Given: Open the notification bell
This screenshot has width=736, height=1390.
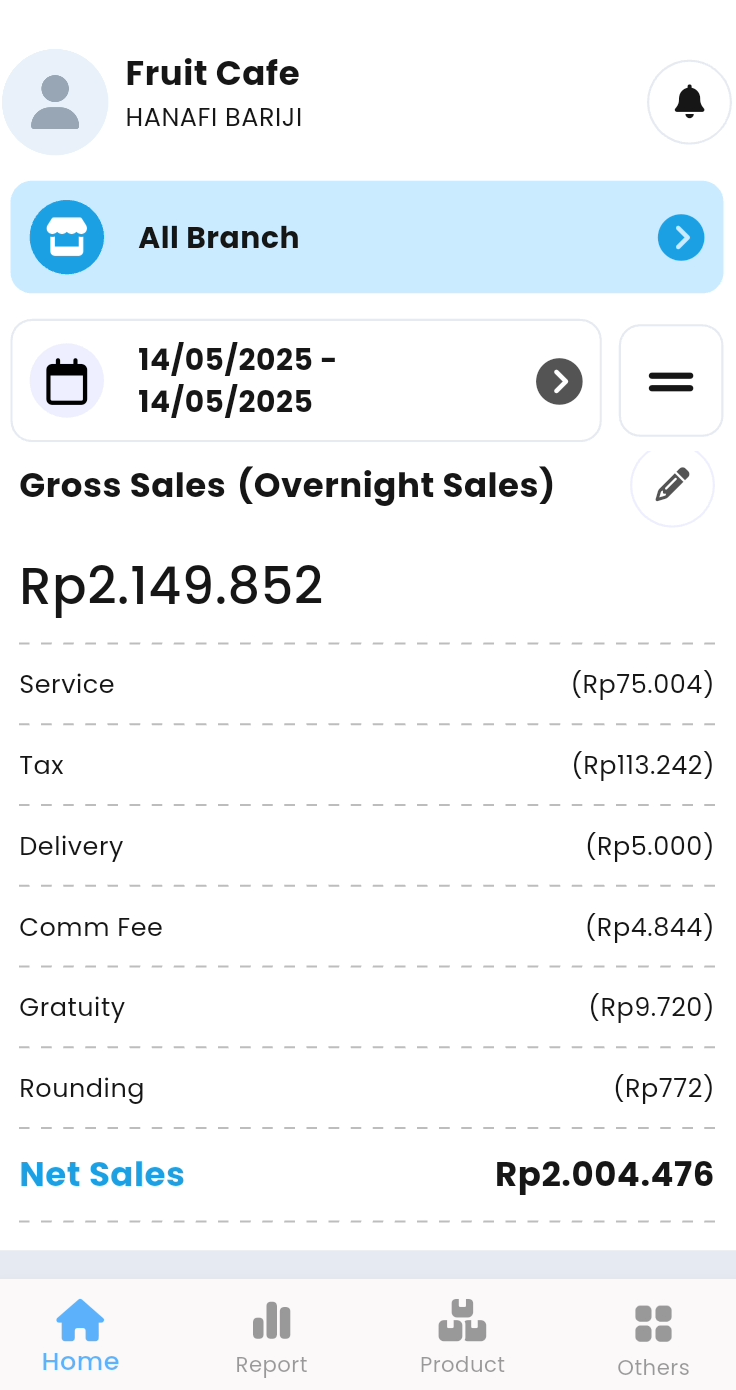Looking at the screenshot, I should (689, 102).
